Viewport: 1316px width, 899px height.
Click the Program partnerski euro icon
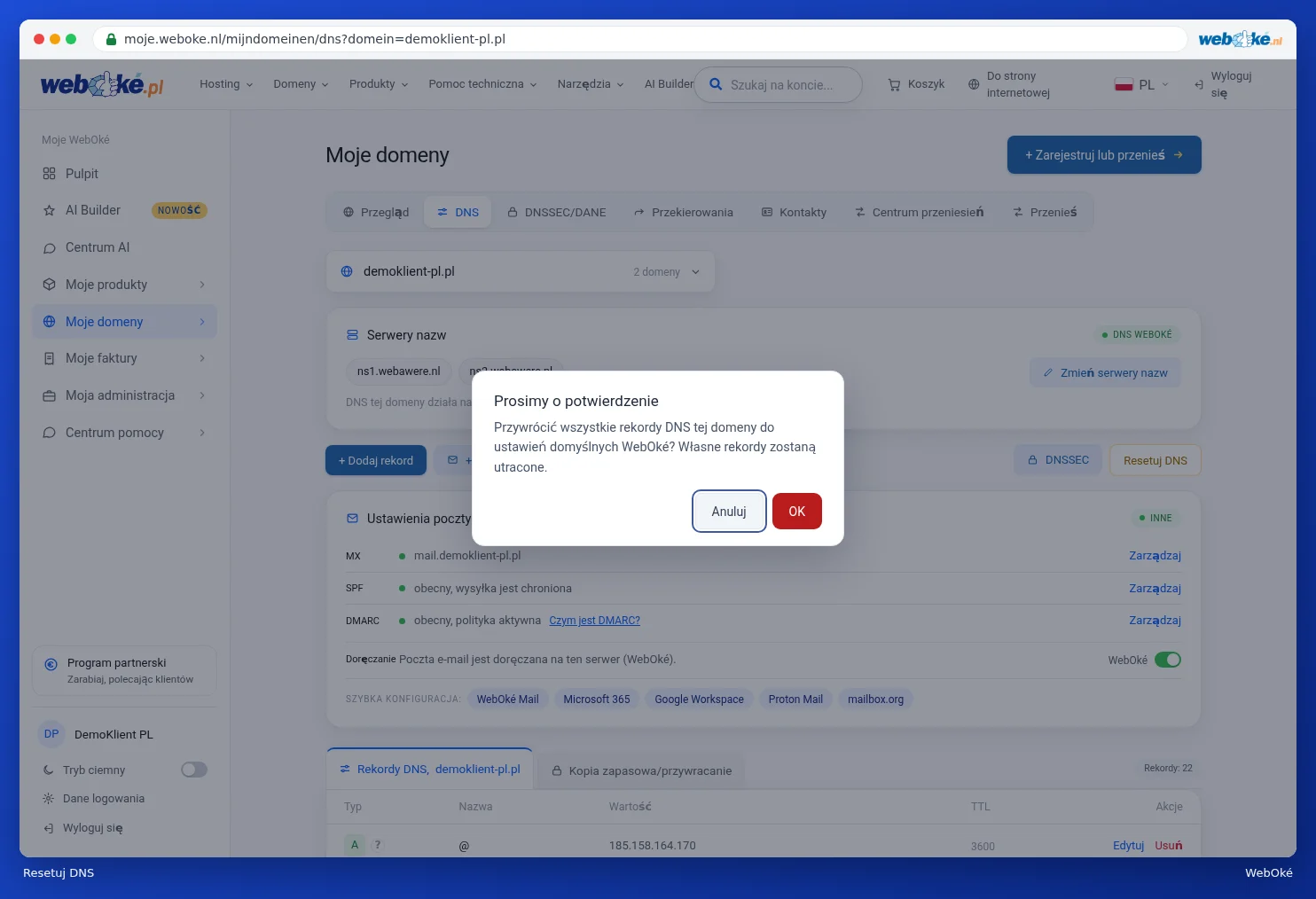click(x=51, y=664)
